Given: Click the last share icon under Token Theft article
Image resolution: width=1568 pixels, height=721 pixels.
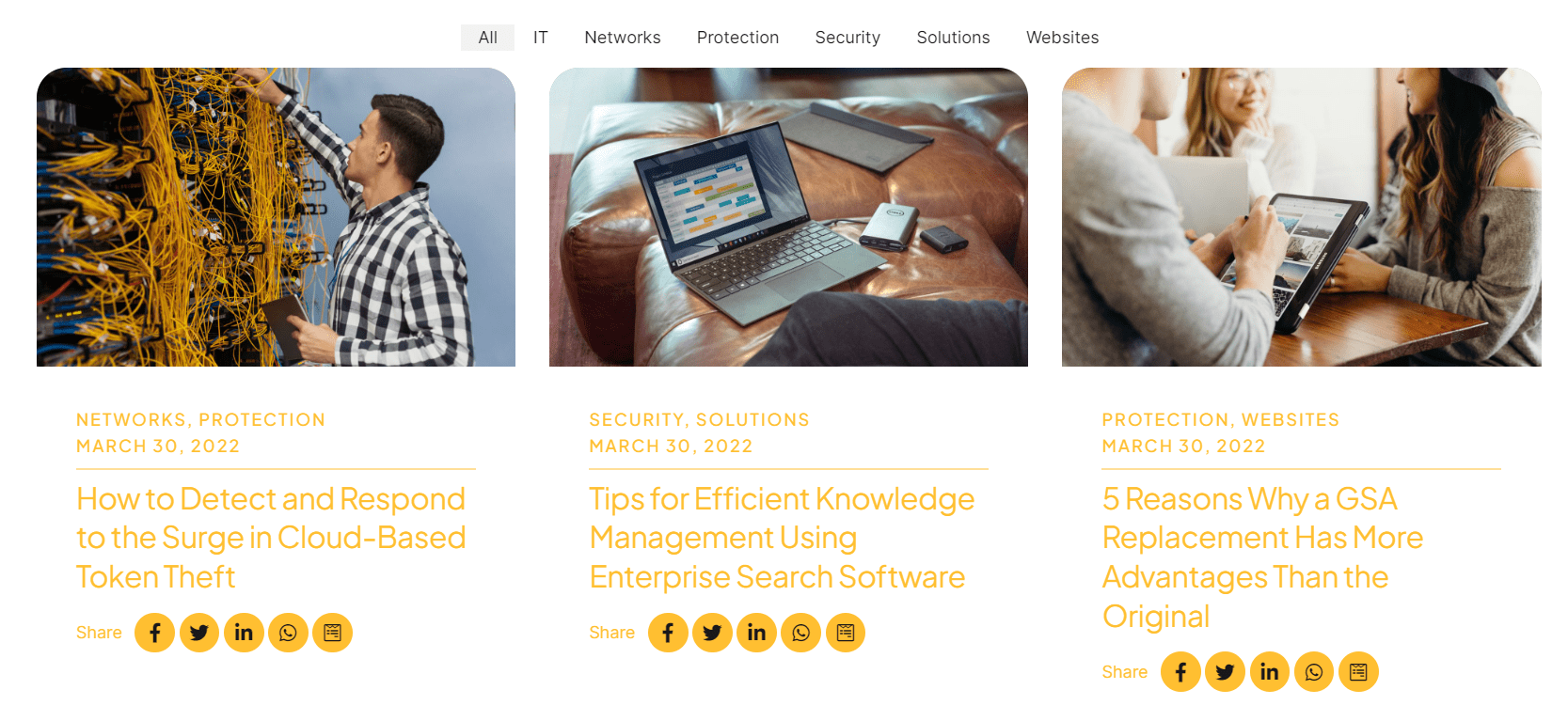Looking at the screenshot, I should pyautogui.click(x=333, y=633).
